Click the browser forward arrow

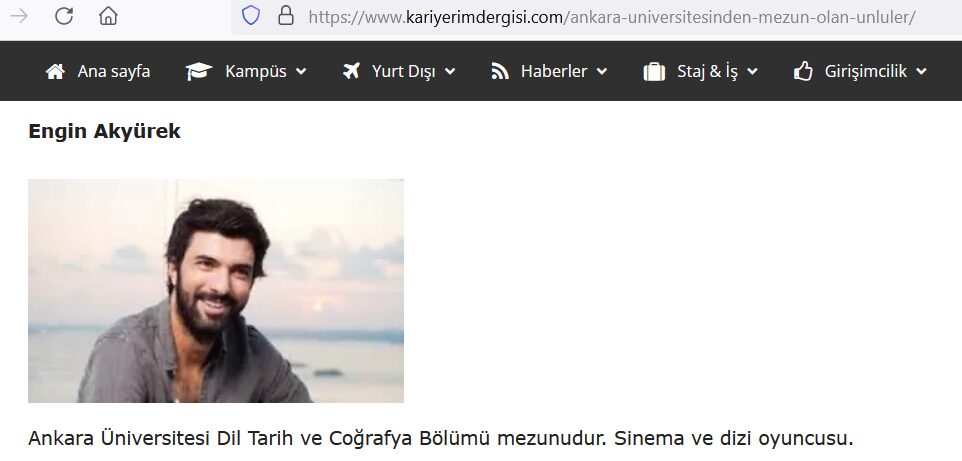tap(19, 16)
